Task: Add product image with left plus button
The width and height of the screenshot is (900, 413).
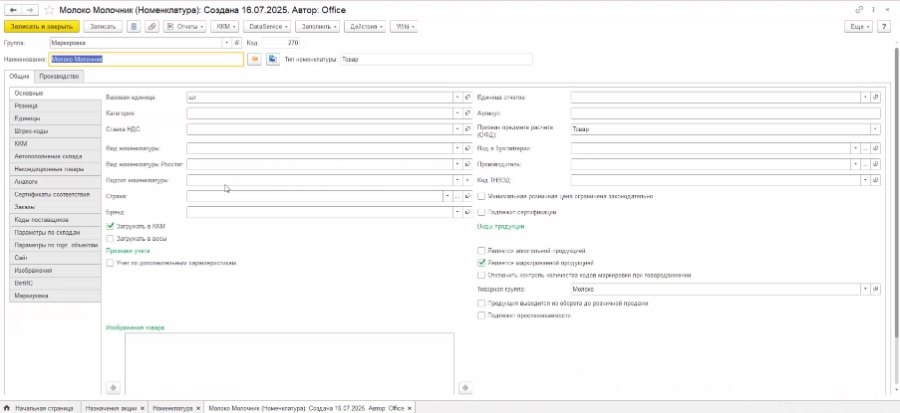Action: point(113,388)
